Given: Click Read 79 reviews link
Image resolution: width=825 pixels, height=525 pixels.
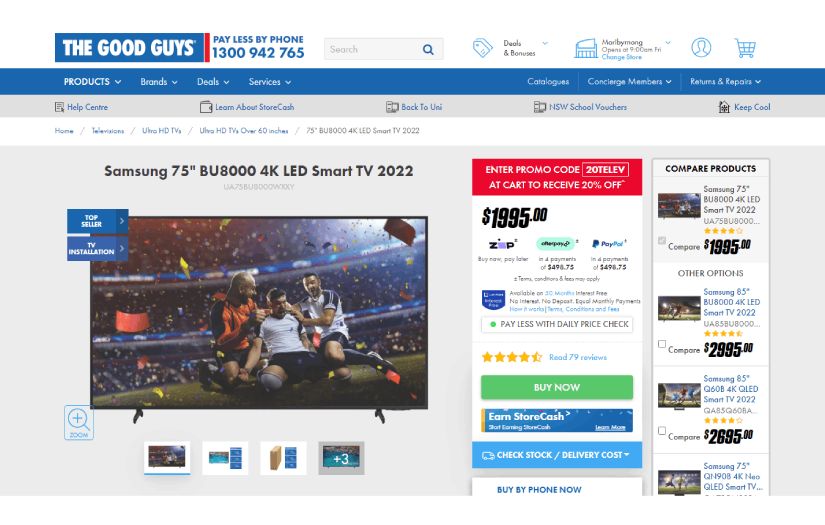Looking at the screenshot, I should tap(578, 357).
